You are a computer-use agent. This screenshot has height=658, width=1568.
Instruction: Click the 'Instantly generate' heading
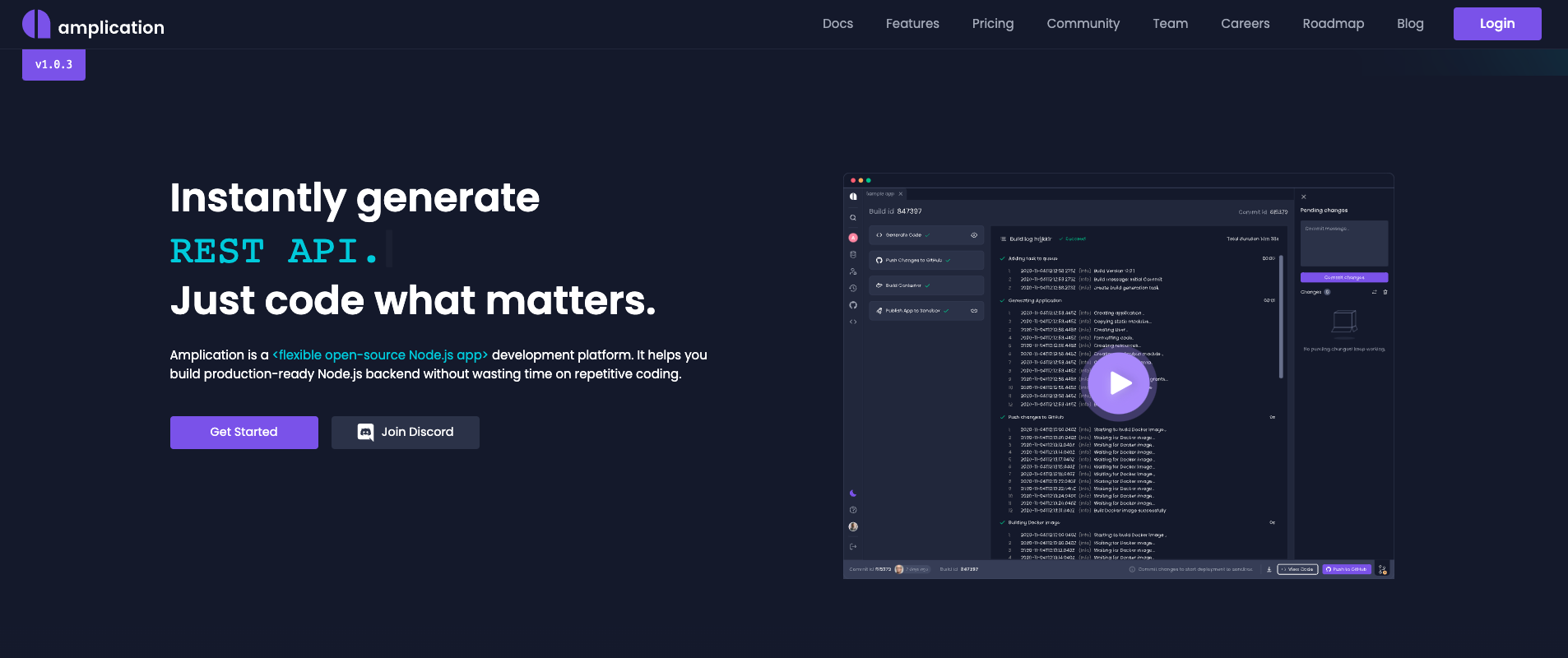click(x=355, y=198)
